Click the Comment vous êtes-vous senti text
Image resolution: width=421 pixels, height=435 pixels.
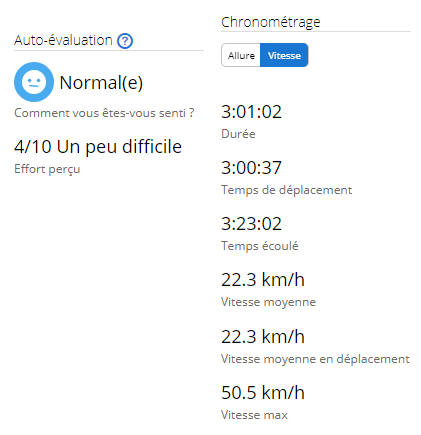pos(104,113)
